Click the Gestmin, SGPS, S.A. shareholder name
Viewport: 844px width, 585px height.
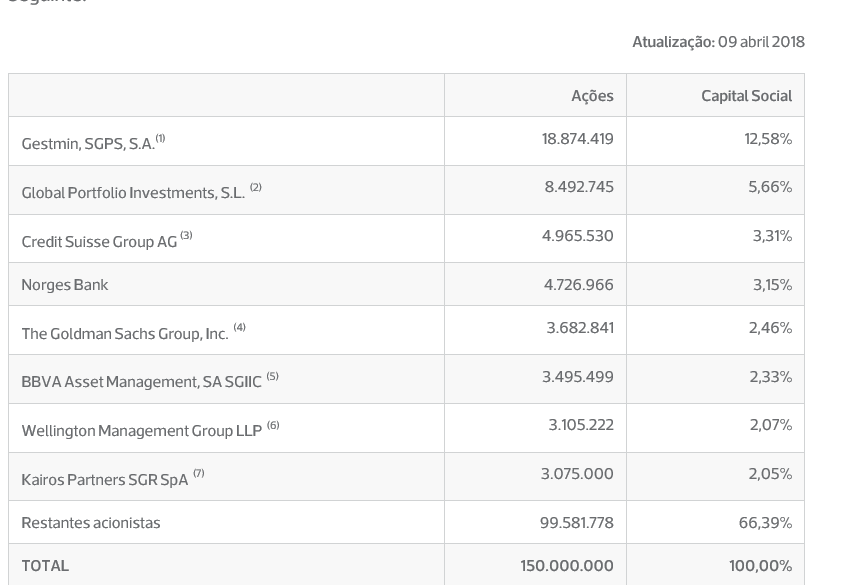pos(88,144)
